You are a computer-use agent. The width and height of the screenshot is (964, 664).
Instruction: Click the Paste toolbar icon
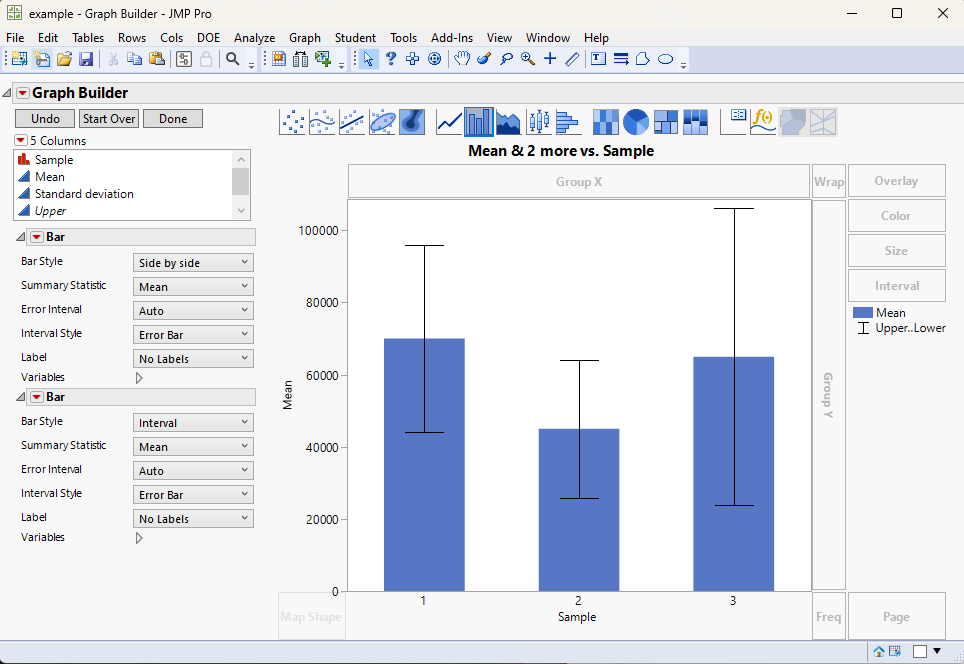click(x=157, y=59)
